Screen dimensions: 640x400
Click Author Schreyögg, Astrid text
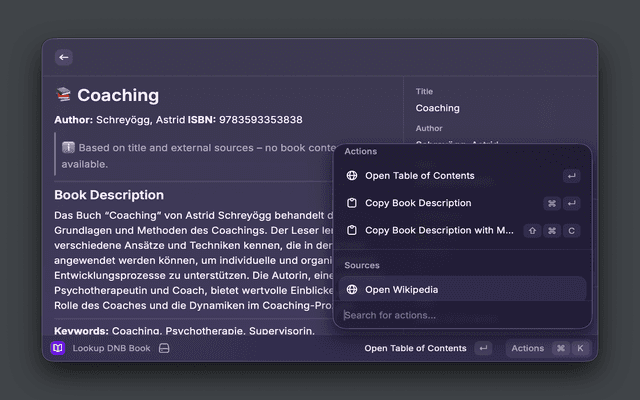(x=120, y=120)
